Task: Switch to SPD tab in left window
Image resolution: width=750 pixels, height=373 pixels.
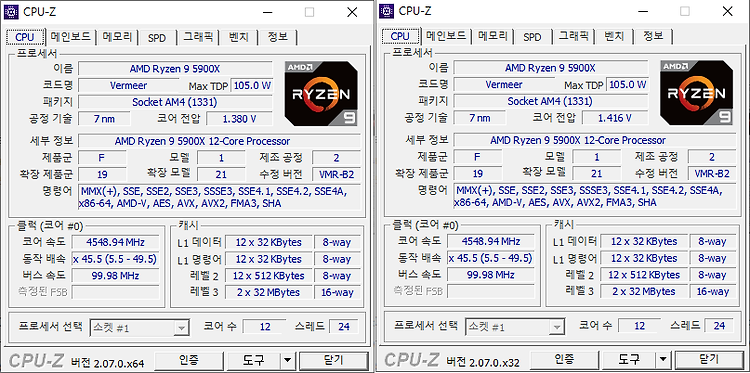Action: click(156, 37)
